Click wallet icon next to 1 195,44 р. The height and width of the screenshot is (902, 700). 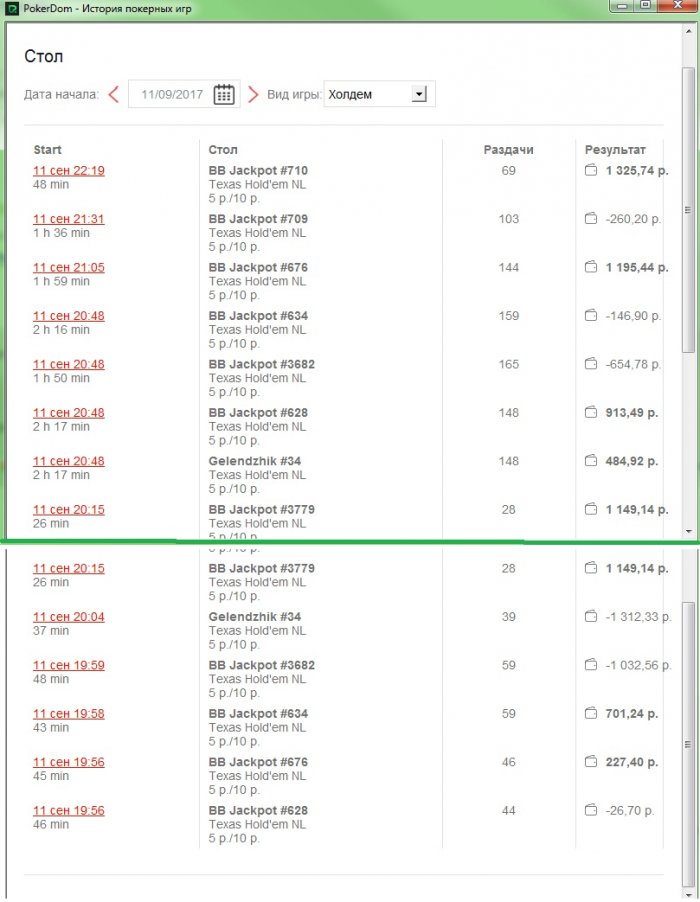tap(591, 267)
